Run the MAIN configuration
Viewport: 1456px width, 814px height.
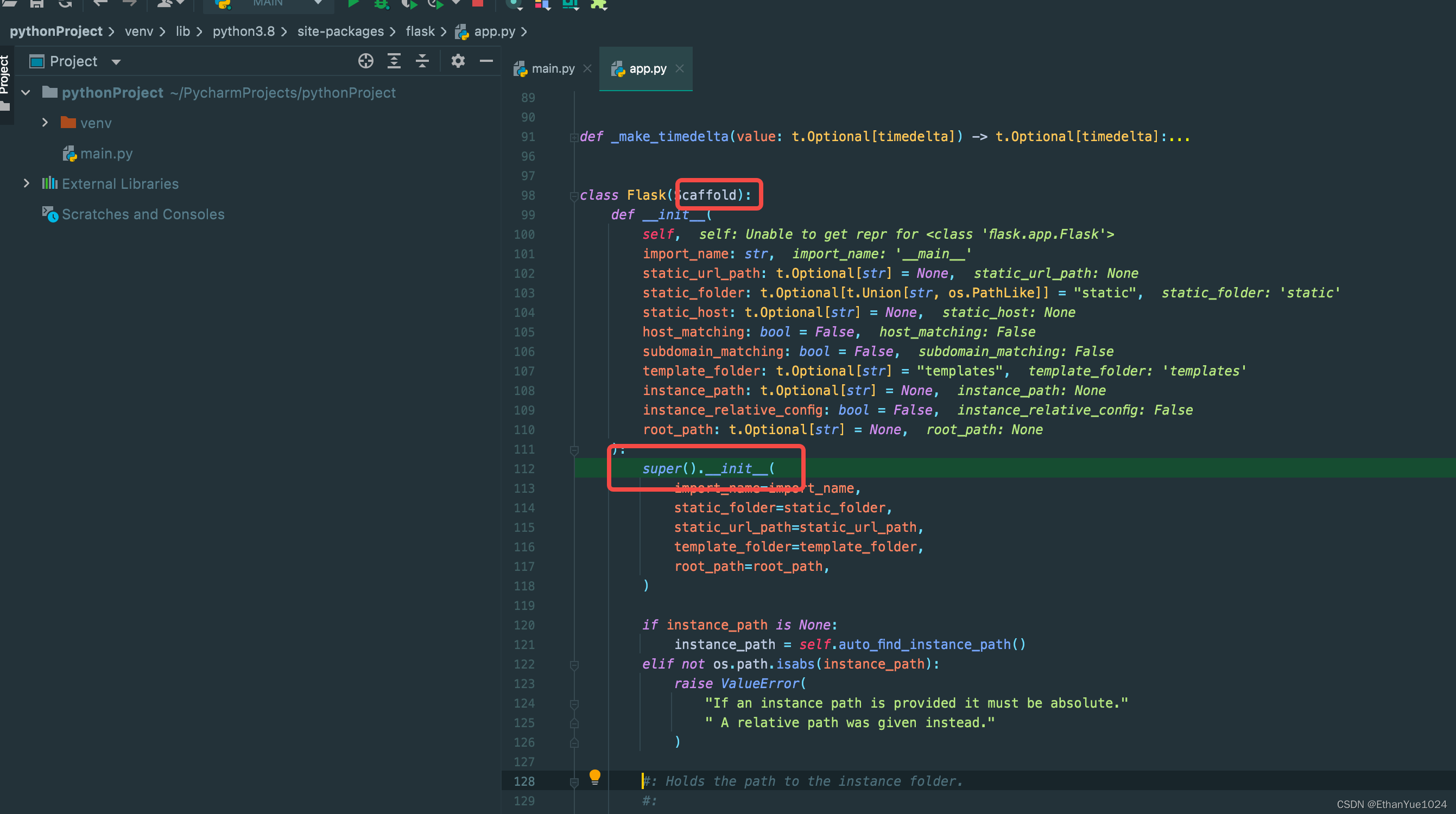pyautogui.click(x=353, y=3)
